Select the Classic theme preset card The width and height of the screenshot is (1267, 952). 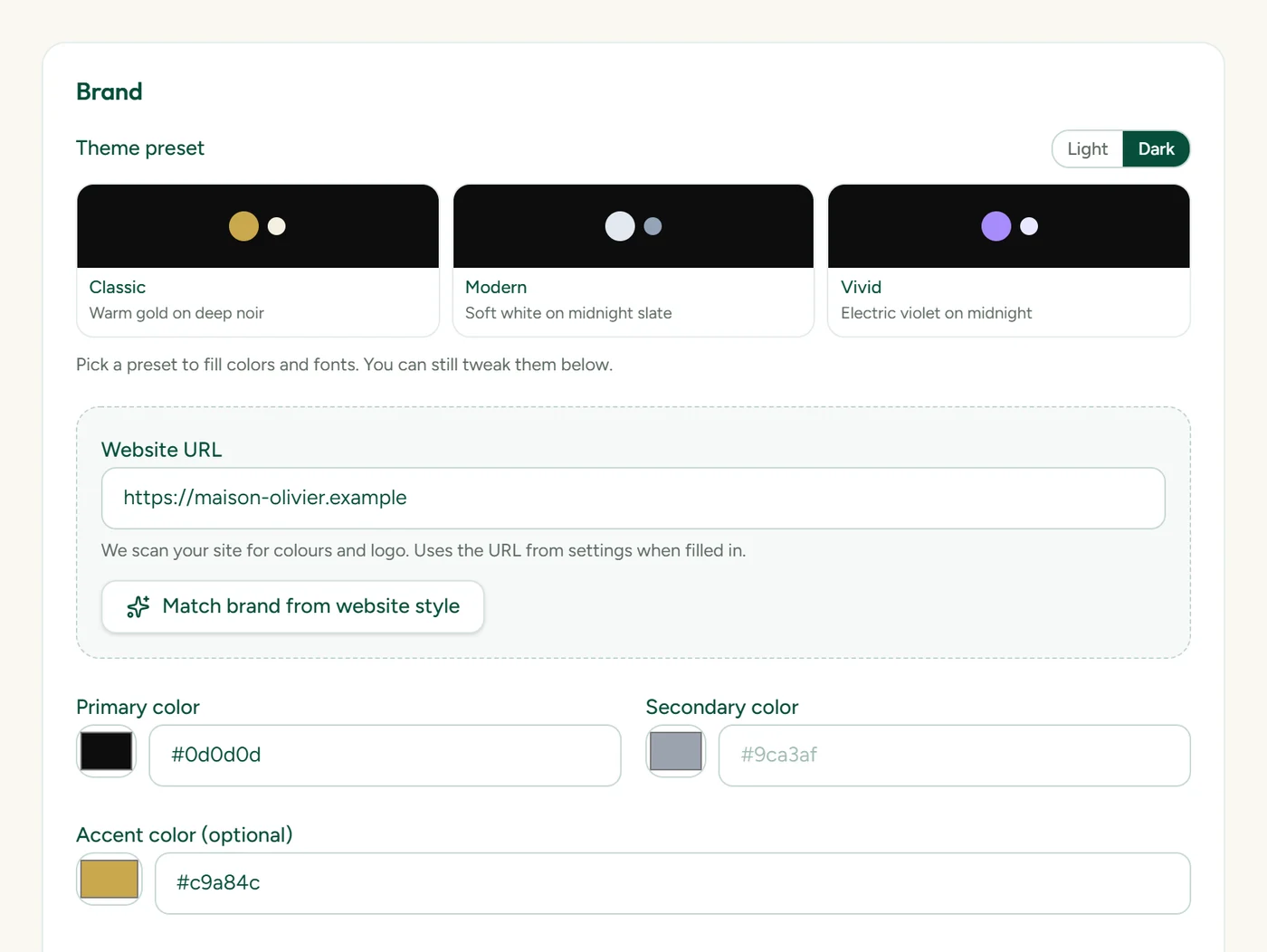coord(258,261)
